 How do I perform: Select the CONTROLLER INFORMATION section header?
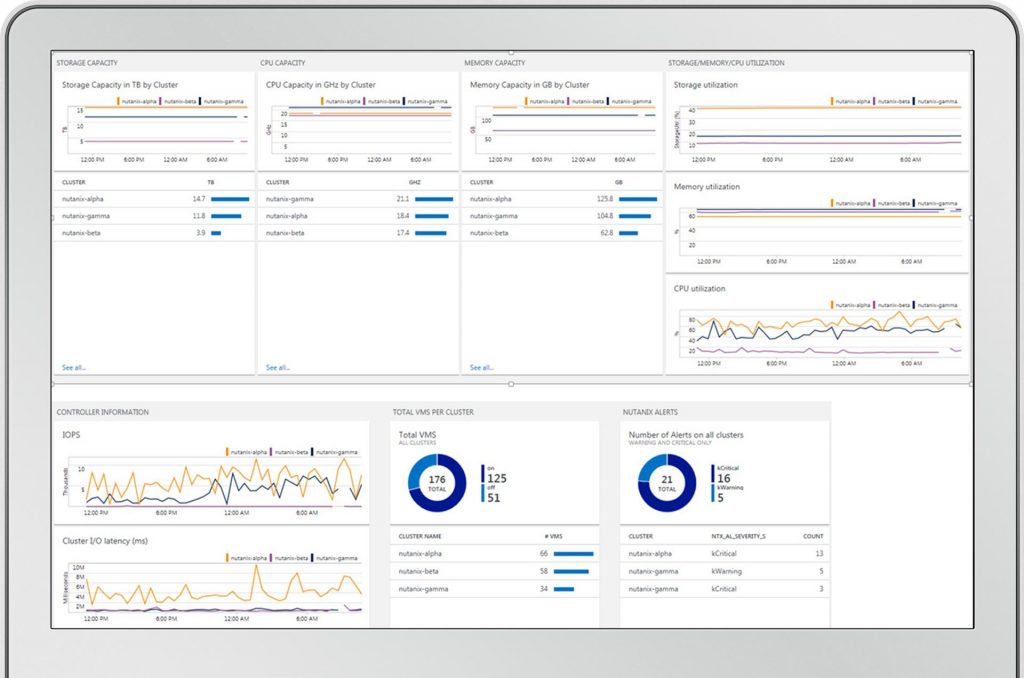point(103,412)
